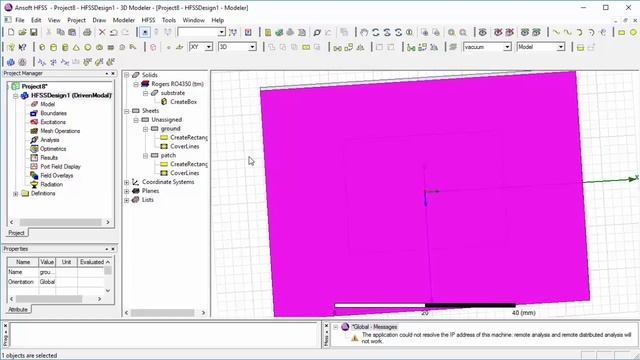Click the Save floppy disk icon
The height and width of the screenshot is (360, 640).
click(x=34, y=32)
